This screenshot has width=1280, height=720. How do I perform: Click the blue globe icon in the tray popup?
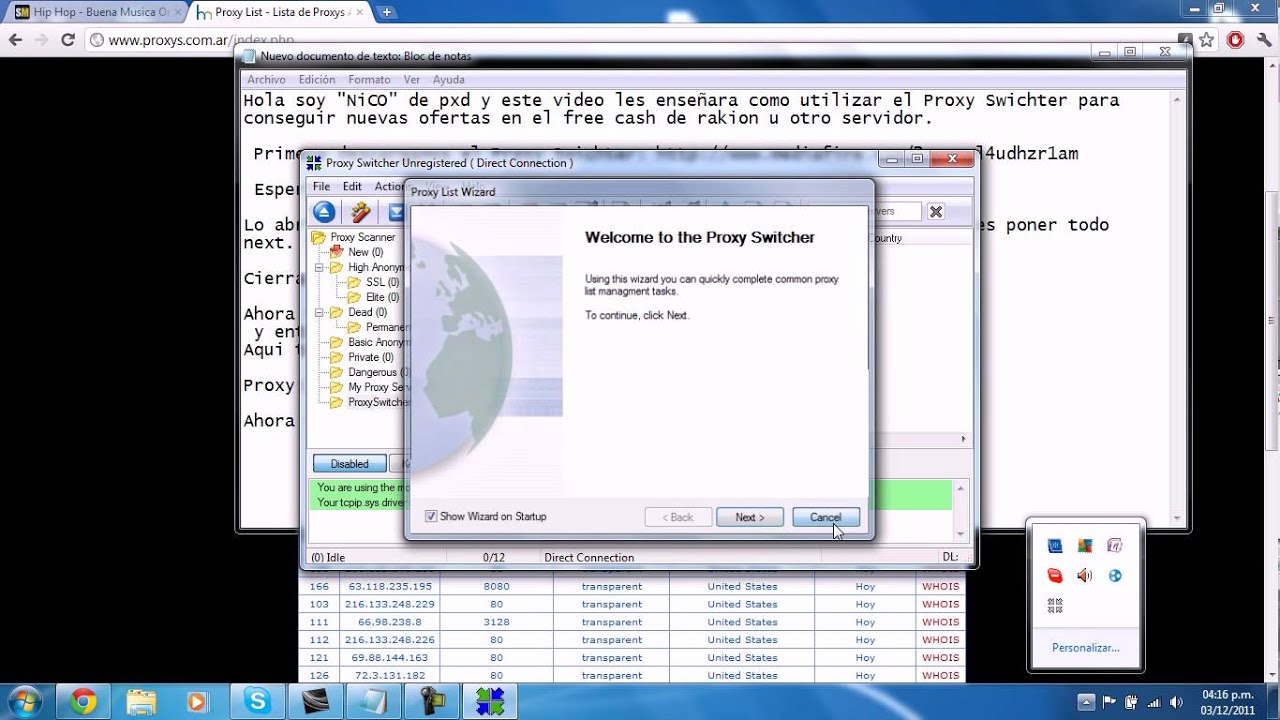coord(1115,575)
